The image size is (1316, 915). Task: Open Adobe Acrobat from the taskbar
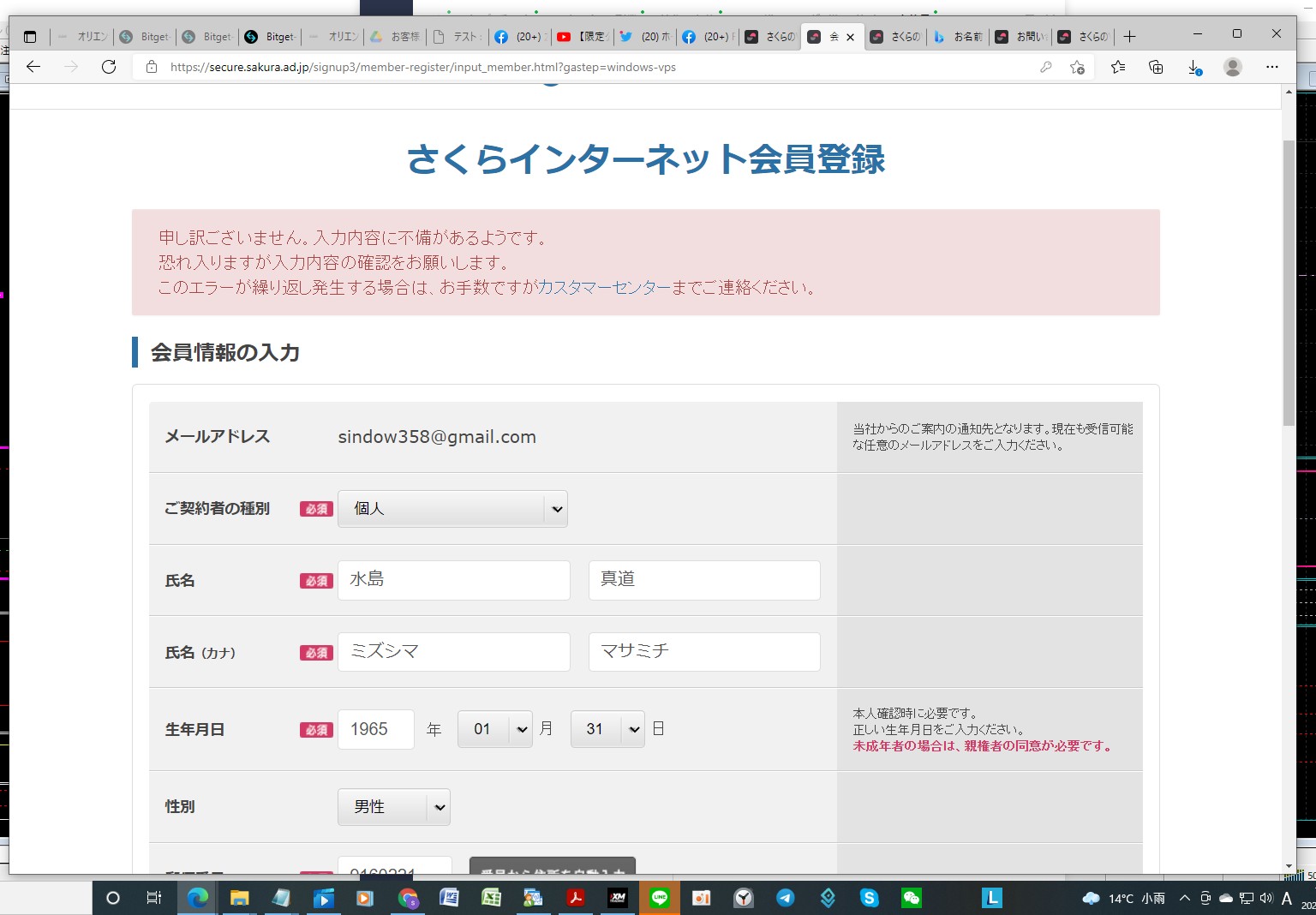pos(575,898)
